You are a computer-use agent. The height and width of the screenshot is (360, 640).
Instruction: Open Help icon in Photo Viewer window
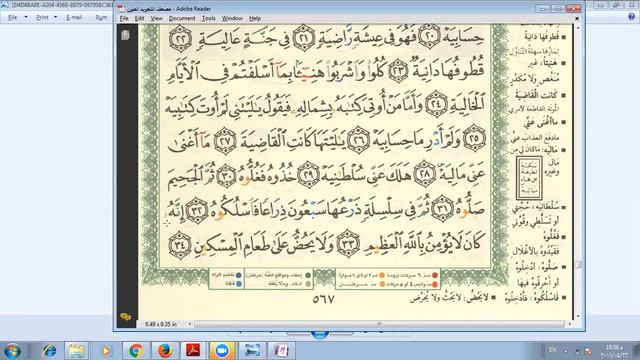(631, 17)
